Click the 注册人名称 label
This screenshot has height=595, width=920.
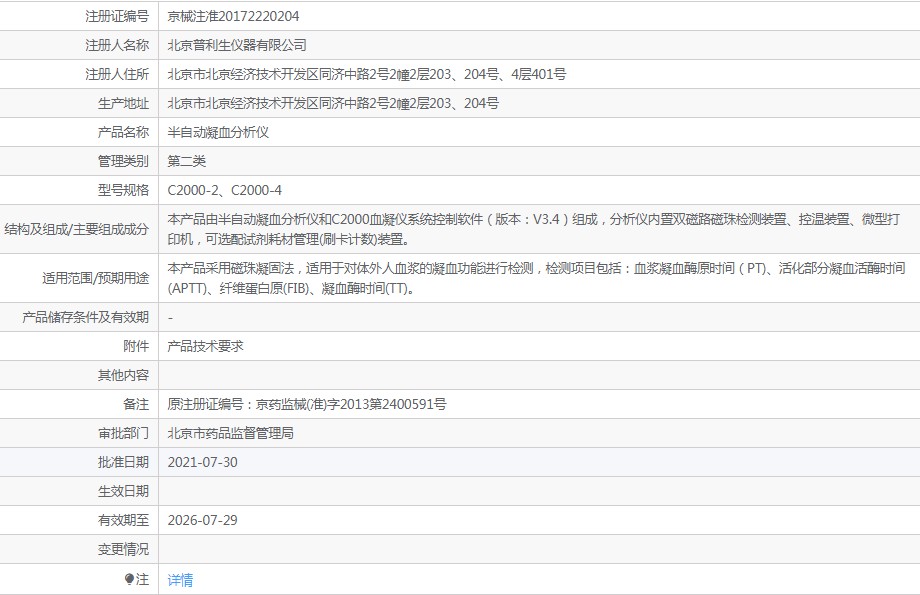point(117,45)
